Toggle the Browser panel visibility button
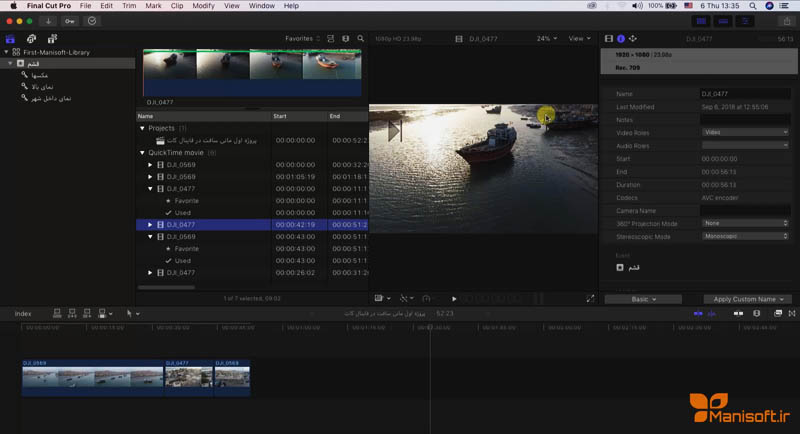 702,21
